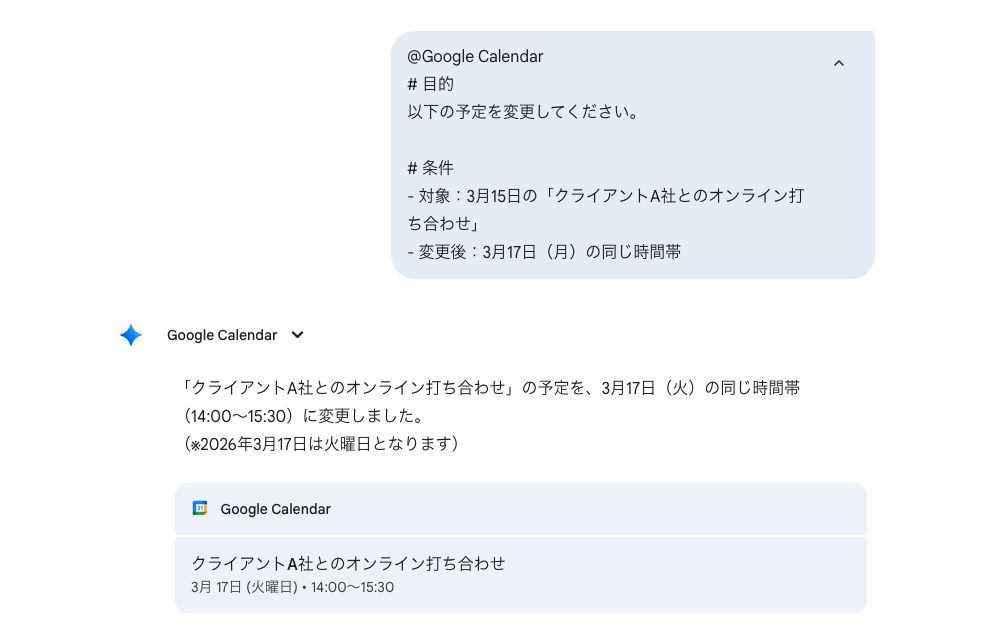The height and width of the screenshot is (641, 989).
Task: Click the # 条件 heading in prompt
Action: click(x=431, y=168)
